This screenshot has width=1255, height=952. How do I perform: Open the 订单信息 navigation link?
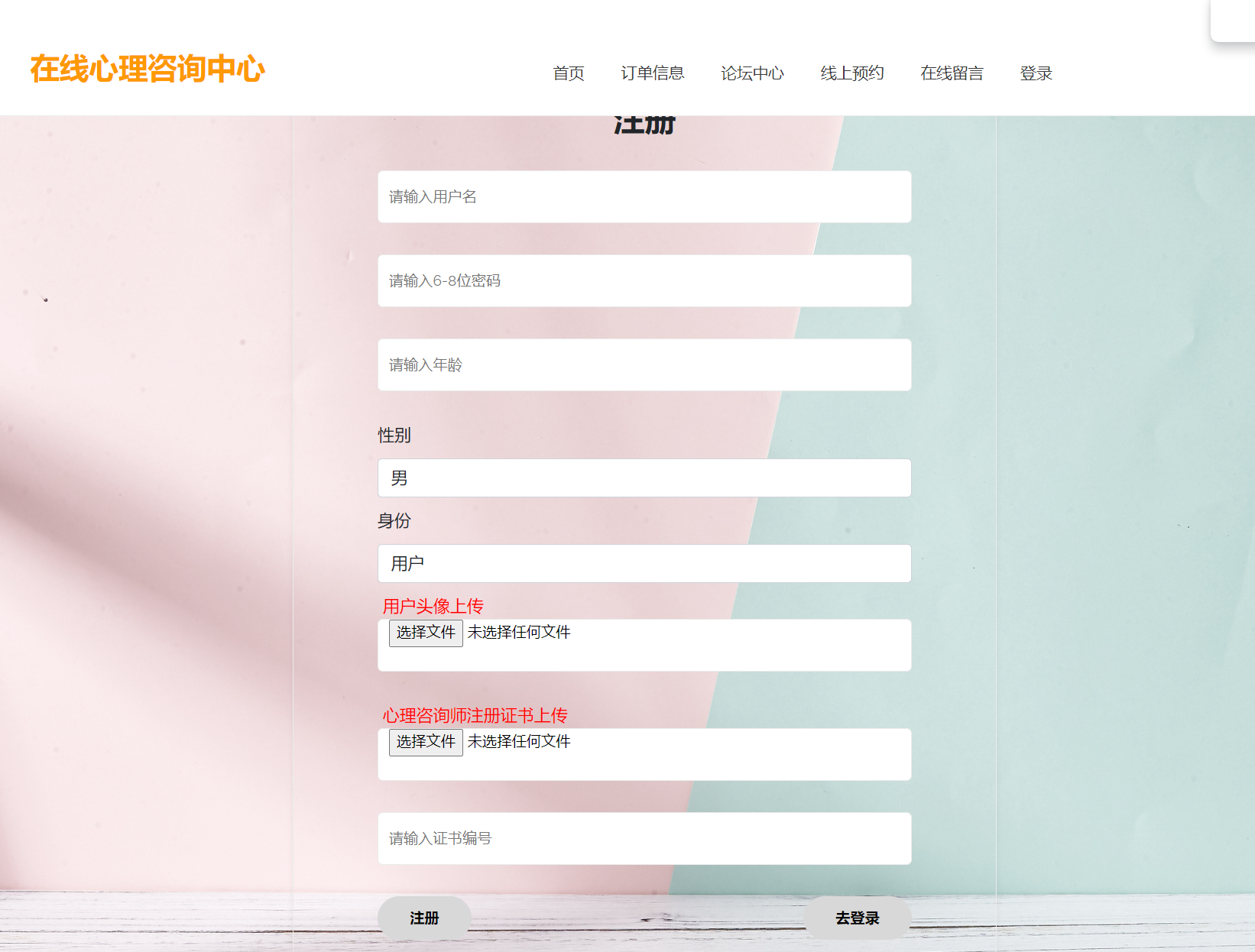(x=652, y=73)
